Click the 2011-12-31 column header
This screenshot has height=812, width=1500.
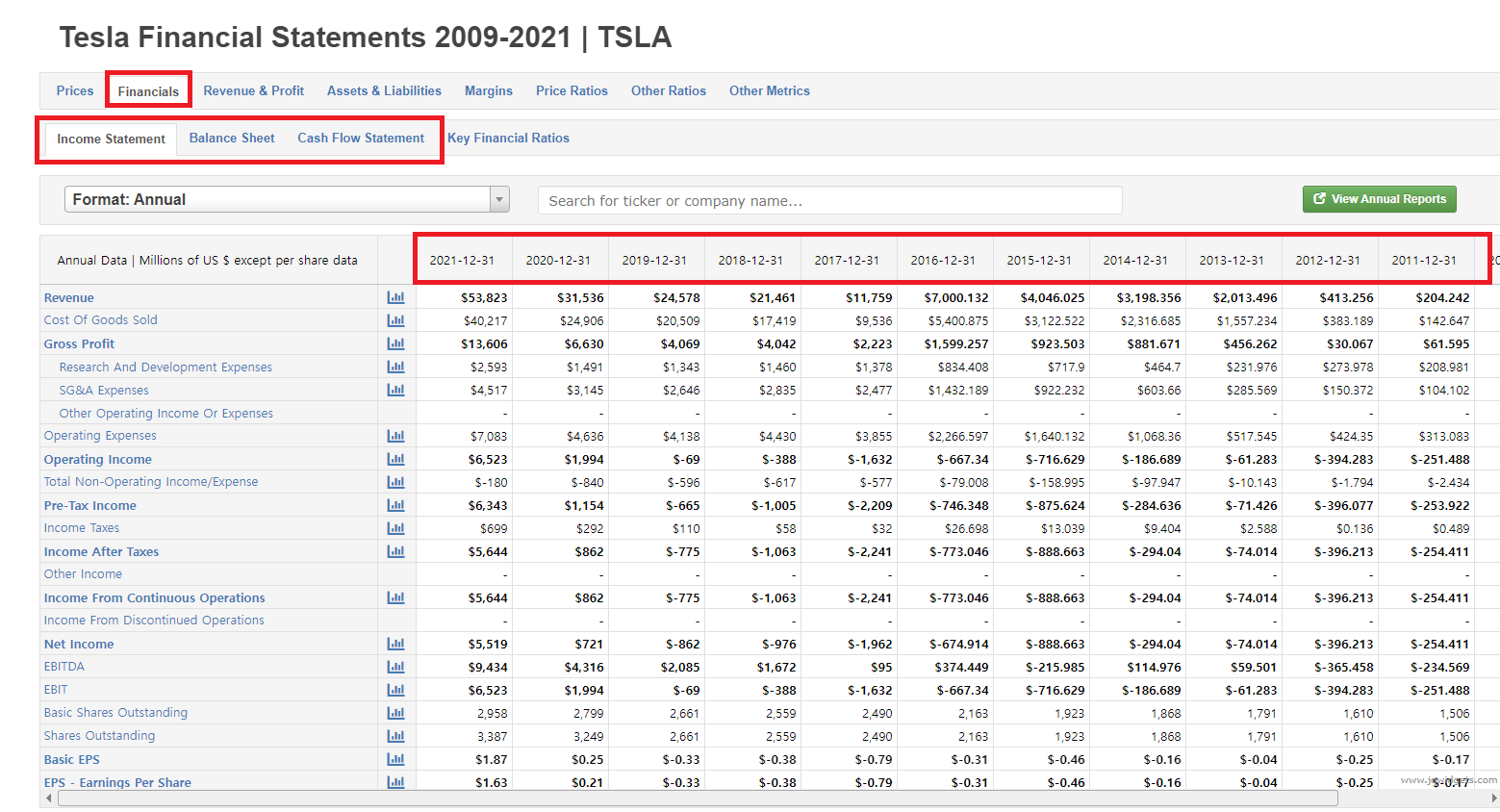click(1424, 260)
